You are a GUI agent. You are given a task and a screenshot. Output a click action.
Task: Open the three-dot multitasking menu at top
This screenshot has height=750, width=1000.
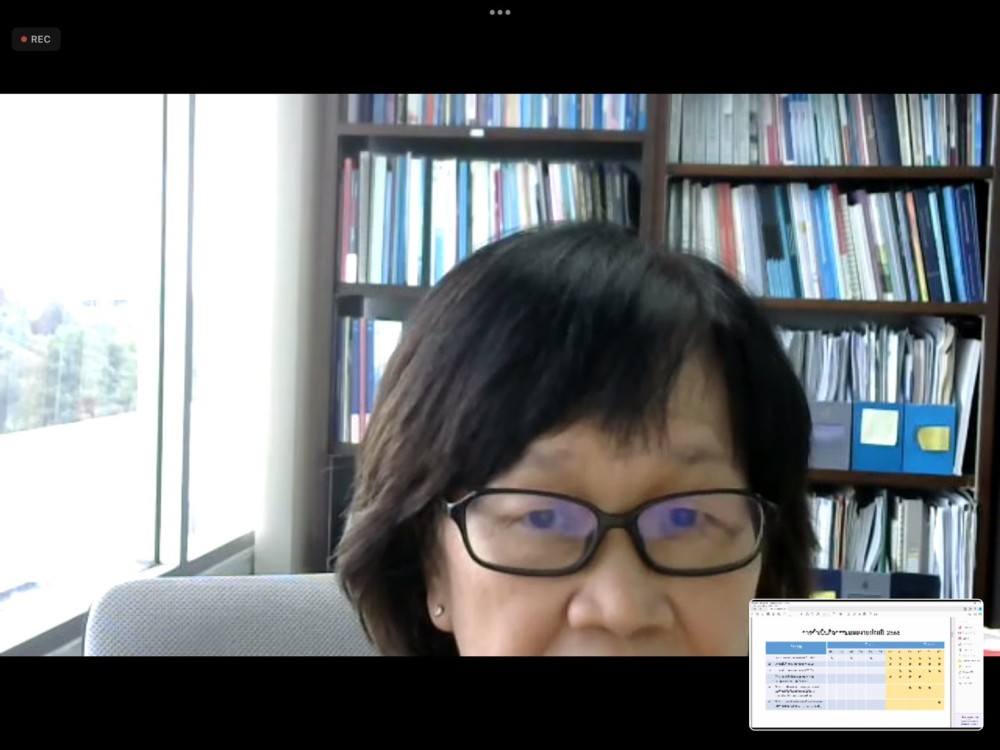(x=500, y=12)
